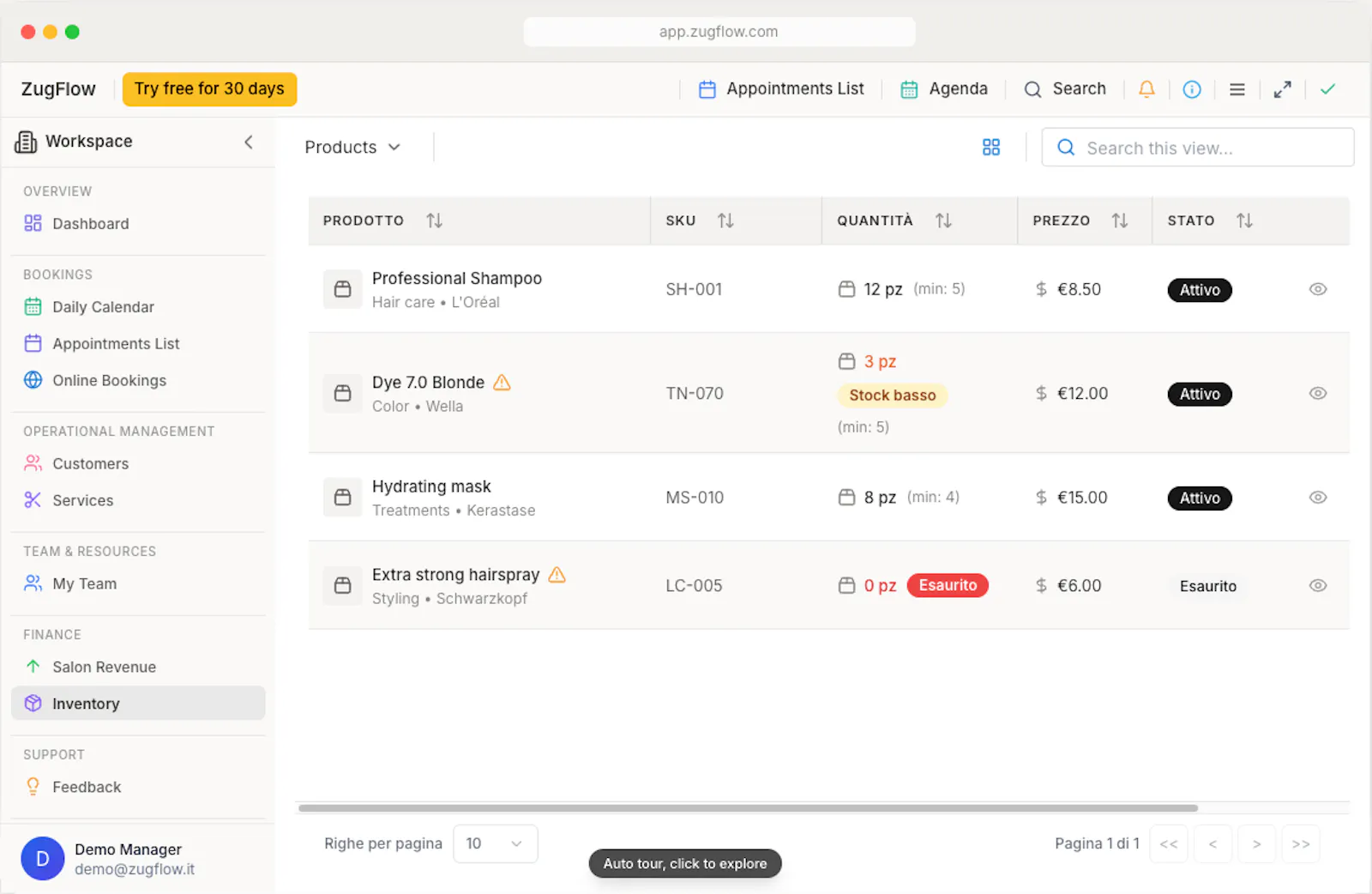This screenshot has width=1372, height=894.
Task: Click the fullscreen expand arrows icon
Action: tap(1283, 89)
